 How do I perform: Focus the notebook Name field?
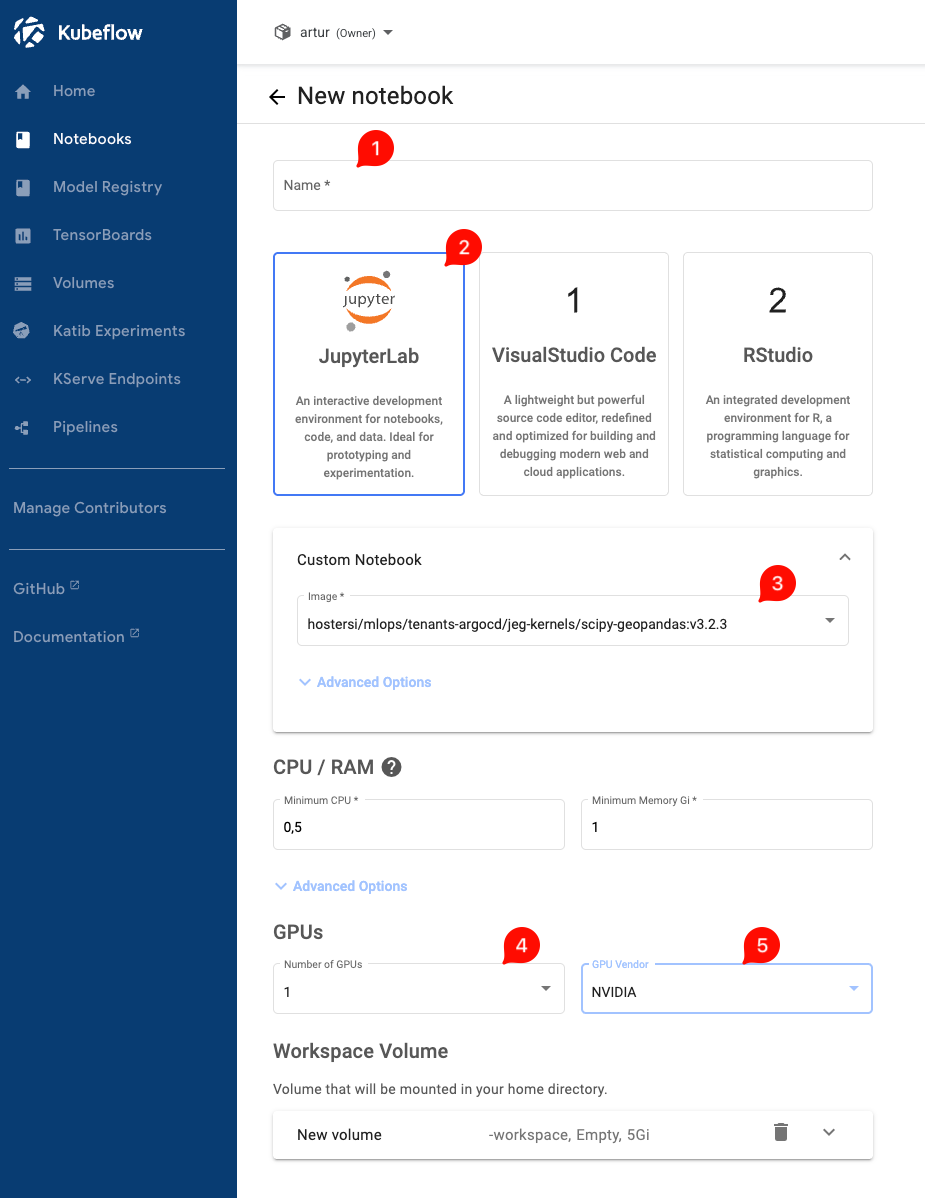(573, 186)
